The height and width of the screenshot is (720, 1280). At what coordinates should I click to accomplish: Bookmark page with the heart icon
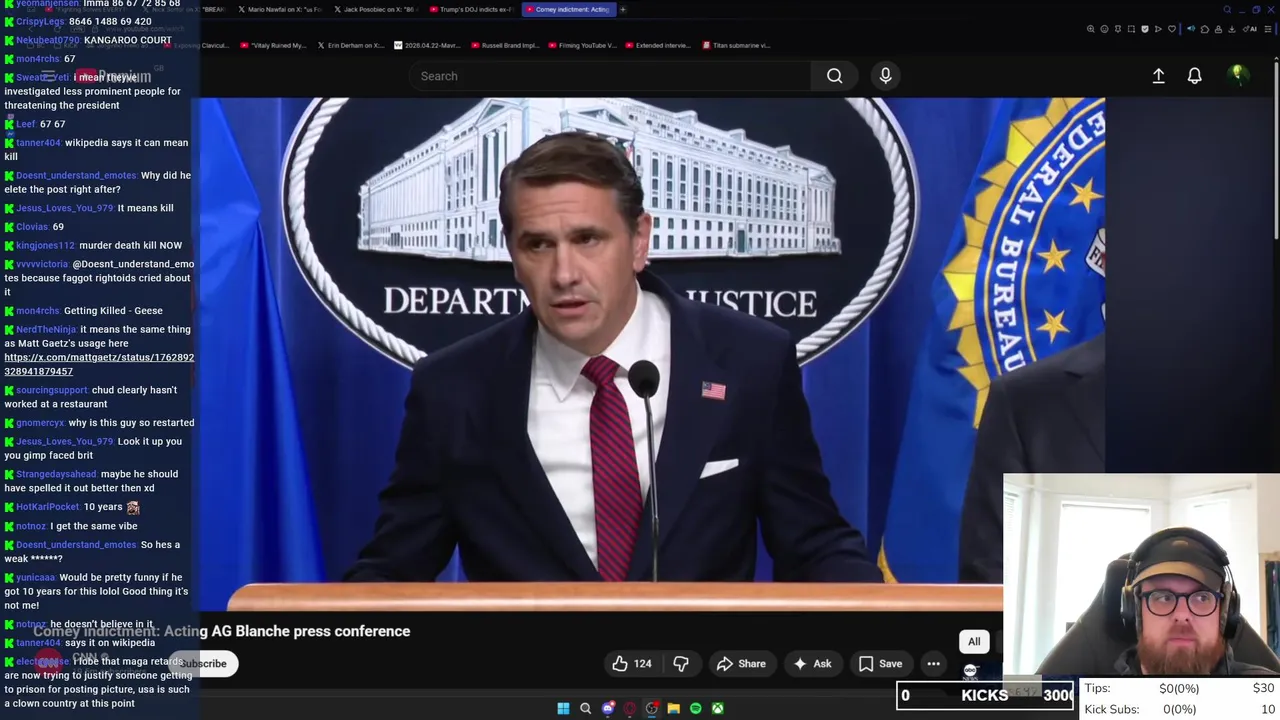click(x=1172, y=29)
